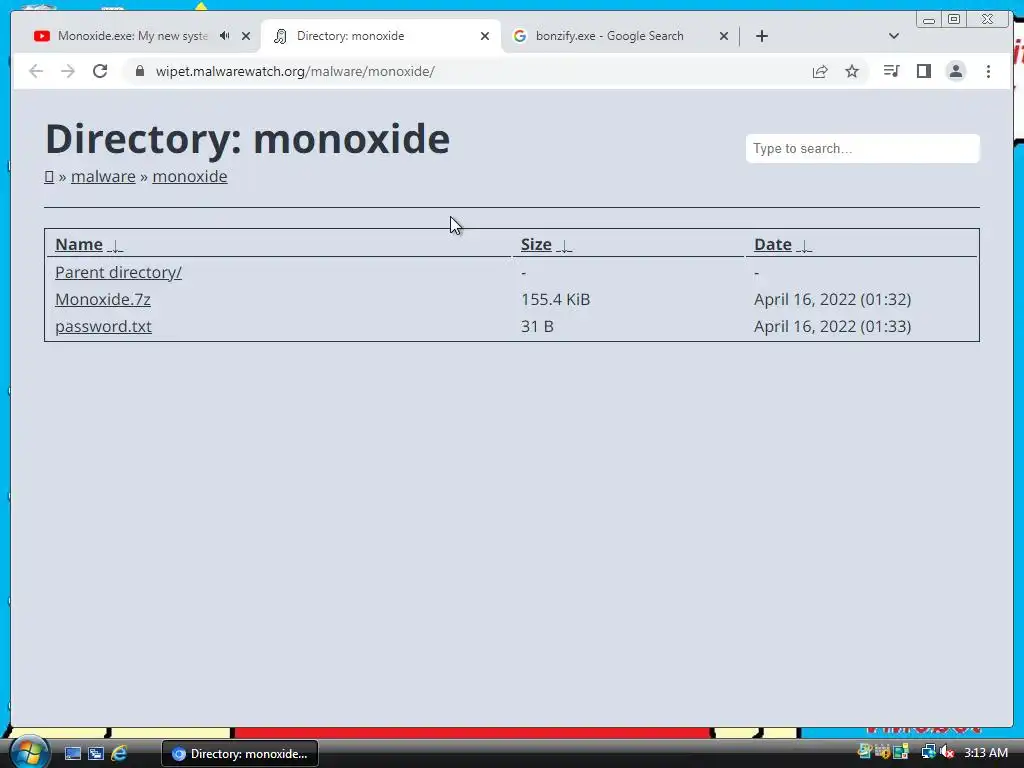Switch to the Monoxide.exe YouTube tab
Image resolution: width=1024 pixels, height=768 pixels.
133,36
